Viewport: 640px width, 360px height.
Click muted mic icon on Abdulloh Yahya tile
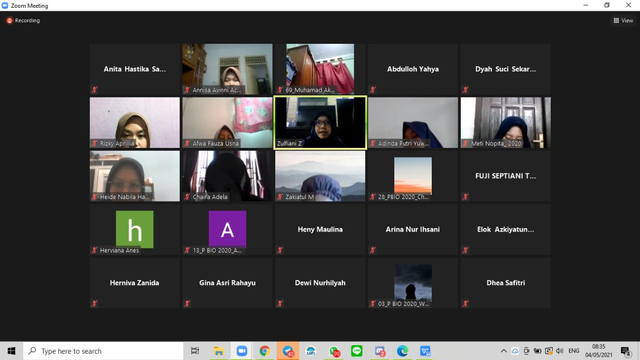[x=372, y=90]
